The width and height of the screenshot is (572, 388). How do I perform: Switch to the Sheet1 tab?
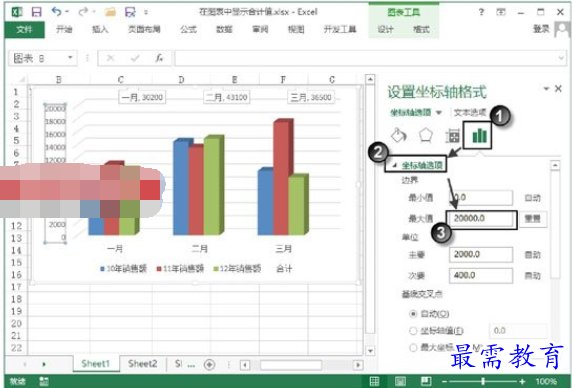(x=96, y=364)
